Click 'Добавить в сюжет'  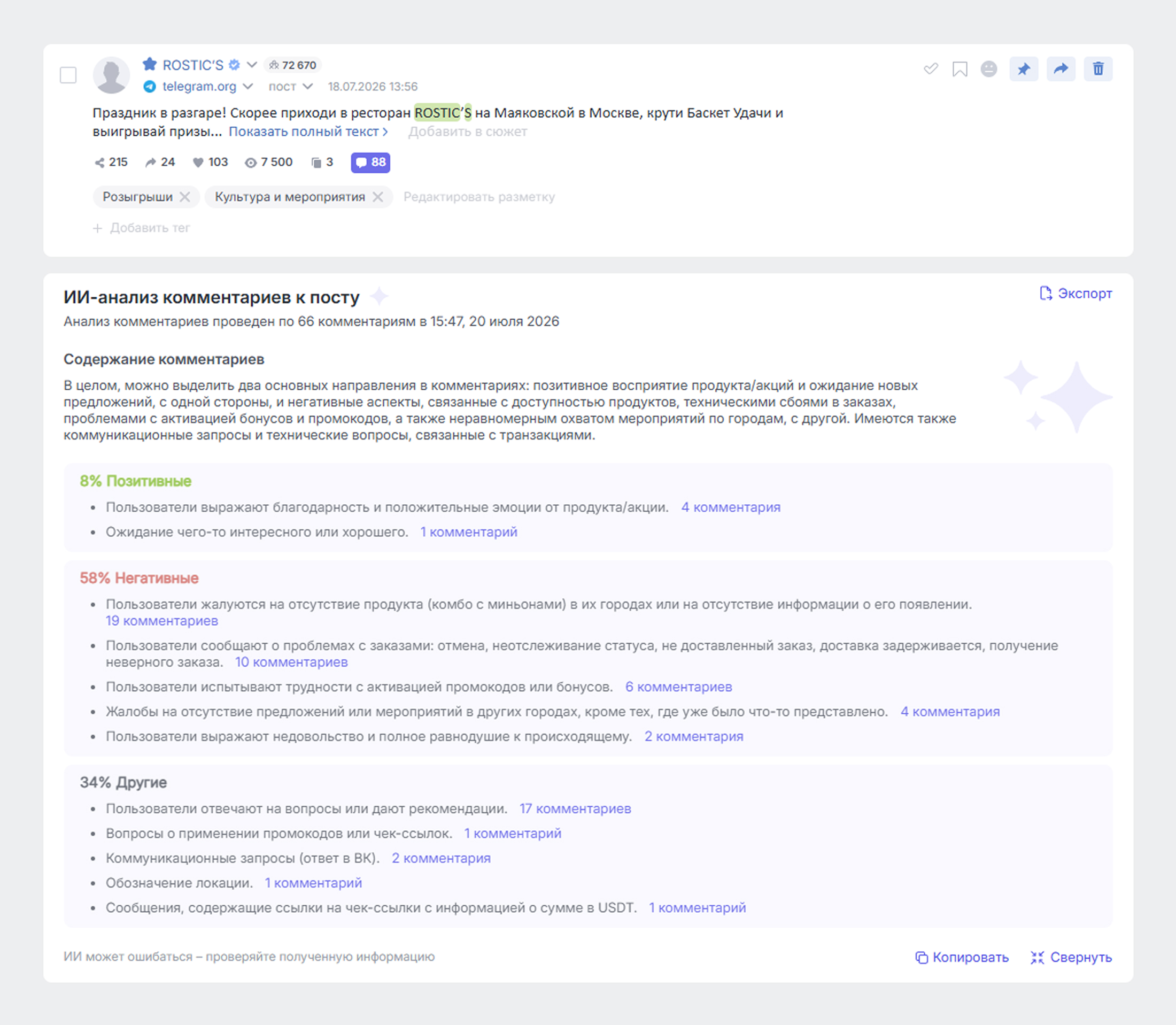point(468,132)
